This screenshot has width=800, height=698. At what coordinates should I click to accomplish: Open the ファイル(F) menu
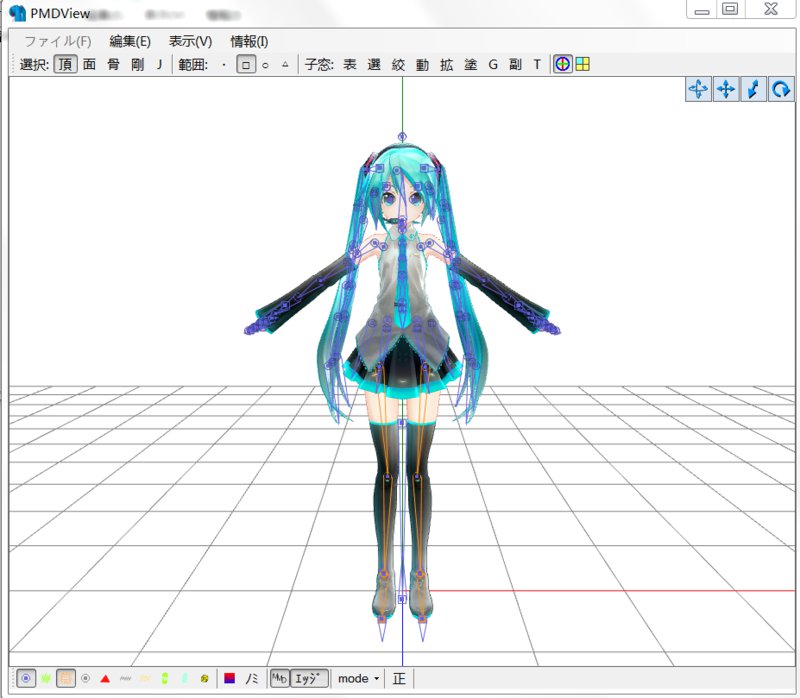tap(58, 41)
